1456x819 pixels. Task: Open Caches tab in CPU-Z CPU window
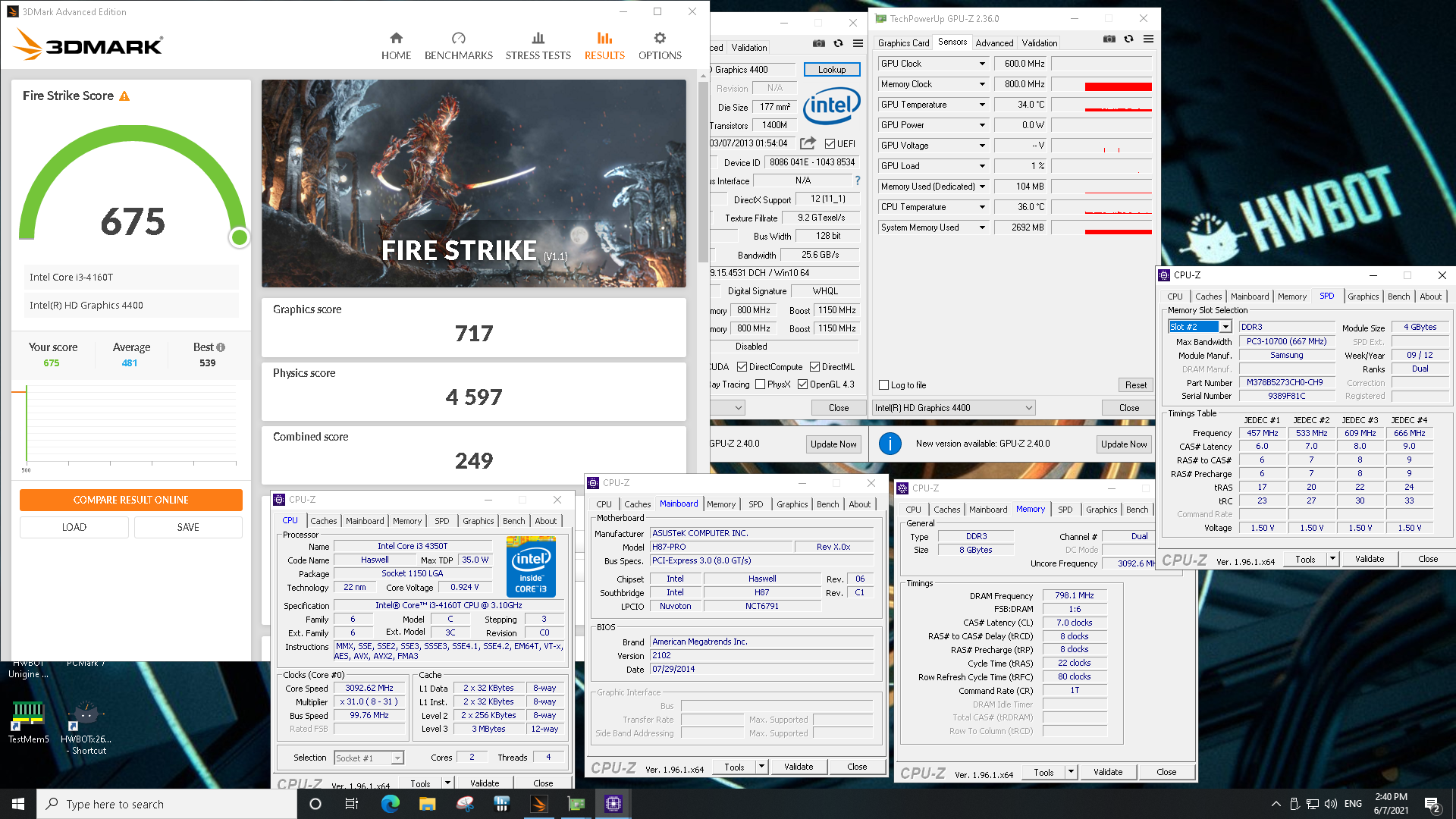tap(324, 521)
